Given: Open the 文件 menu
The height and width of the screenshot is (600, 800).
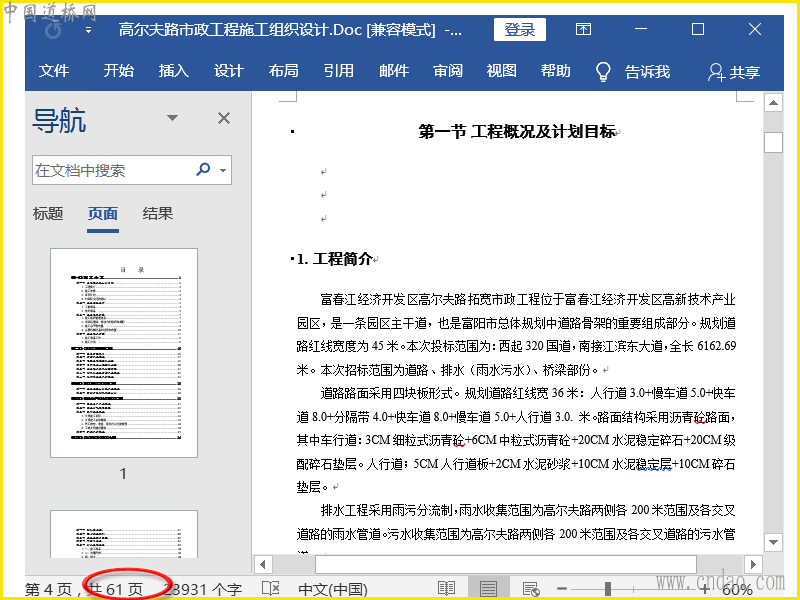Looking at the screenshot, I should 54,70.
